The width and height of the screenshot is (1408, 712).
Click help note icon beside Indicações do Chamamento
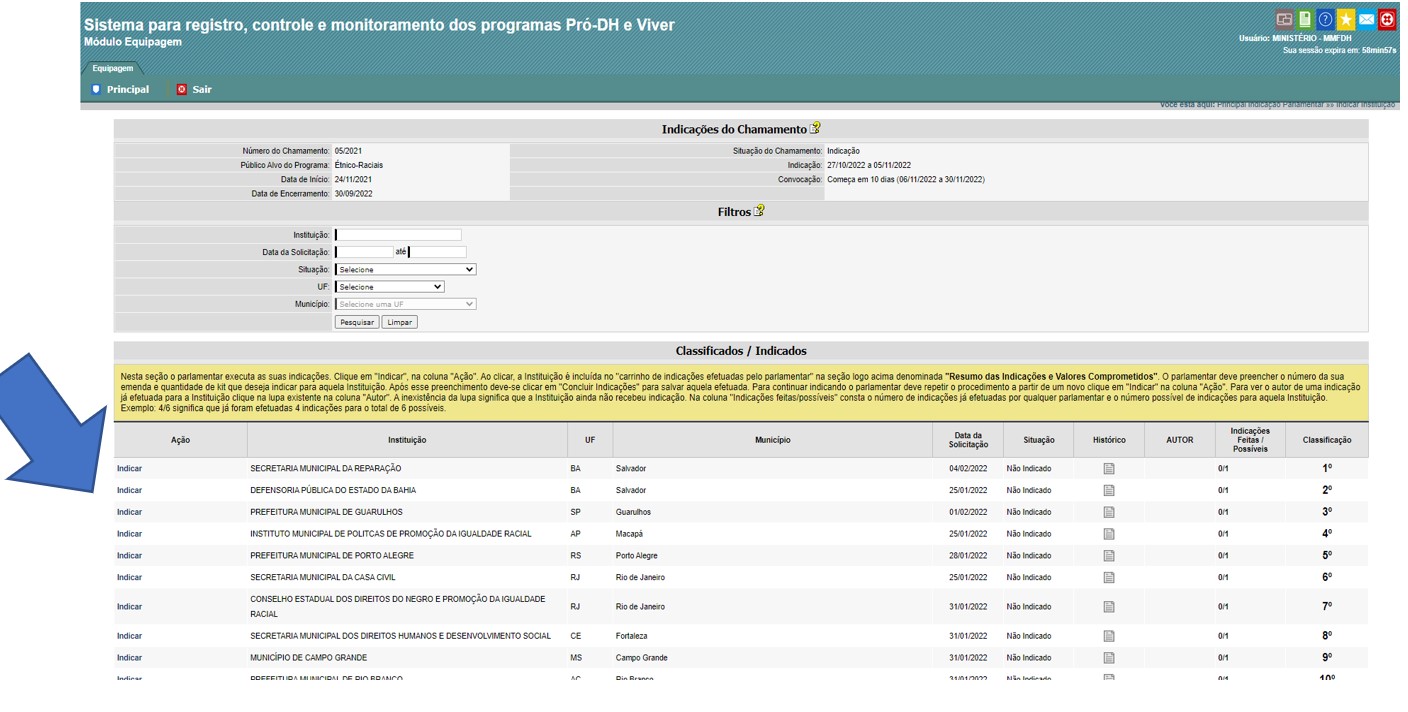click(815, 129)
